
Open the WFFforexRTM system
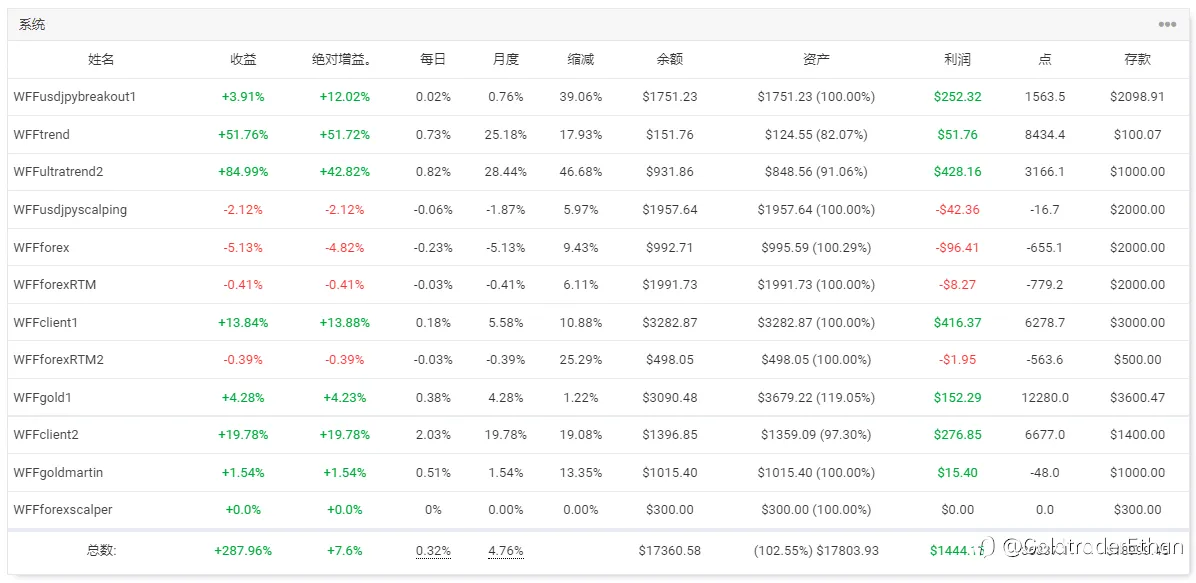click(55, 285)
